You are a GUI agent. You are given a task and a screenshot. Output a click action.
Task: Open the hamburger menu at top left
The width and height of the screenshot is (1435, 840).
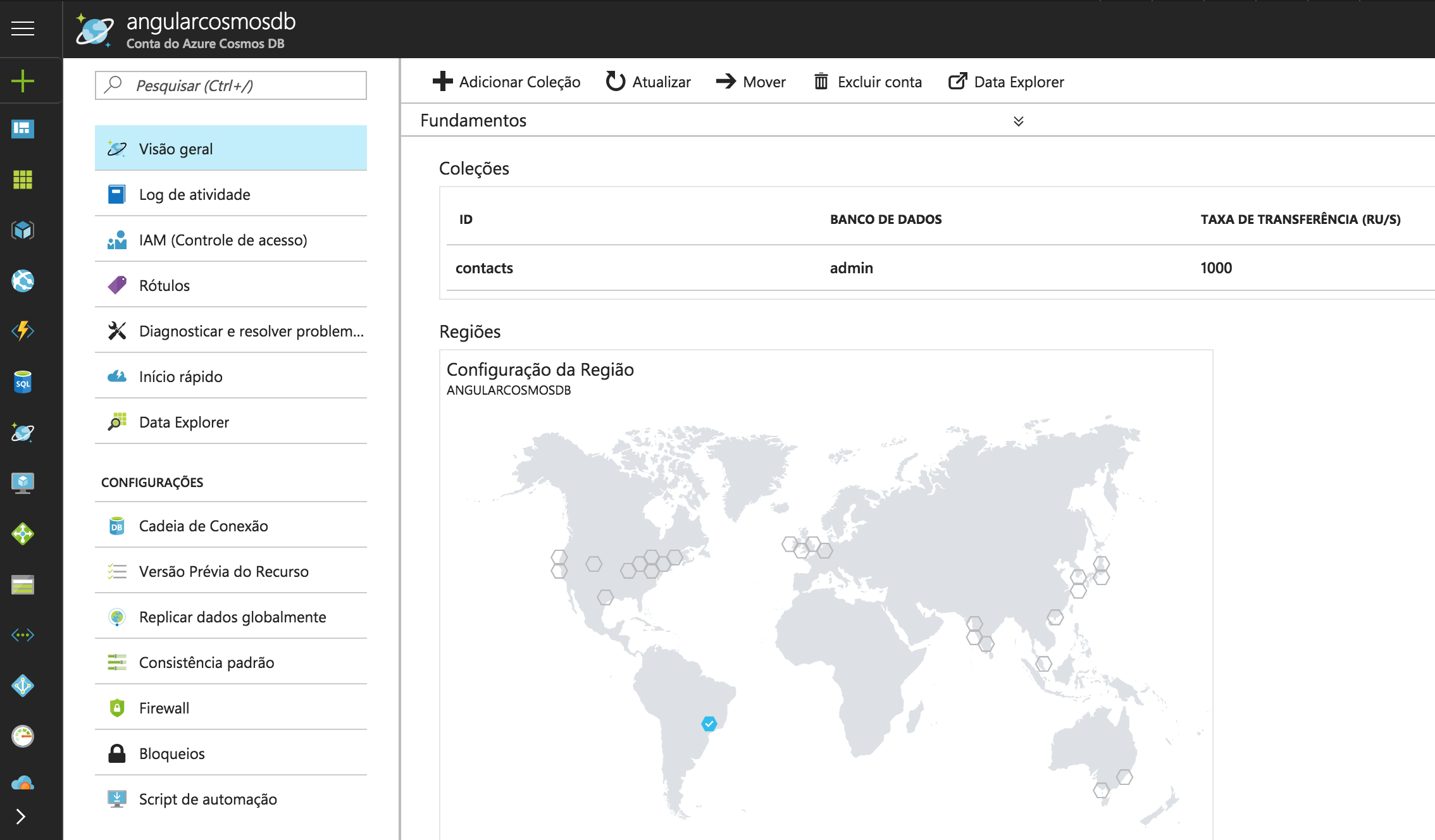click(23, 28)
